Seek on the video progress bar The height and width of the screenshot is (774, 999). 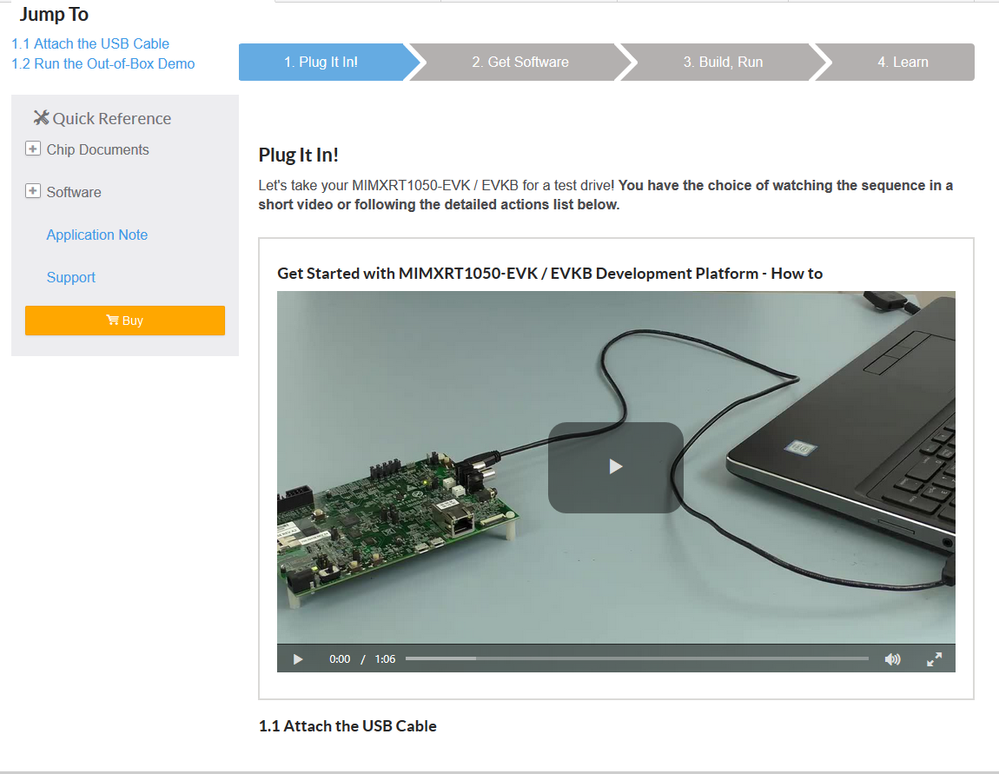tap(636, 659)
